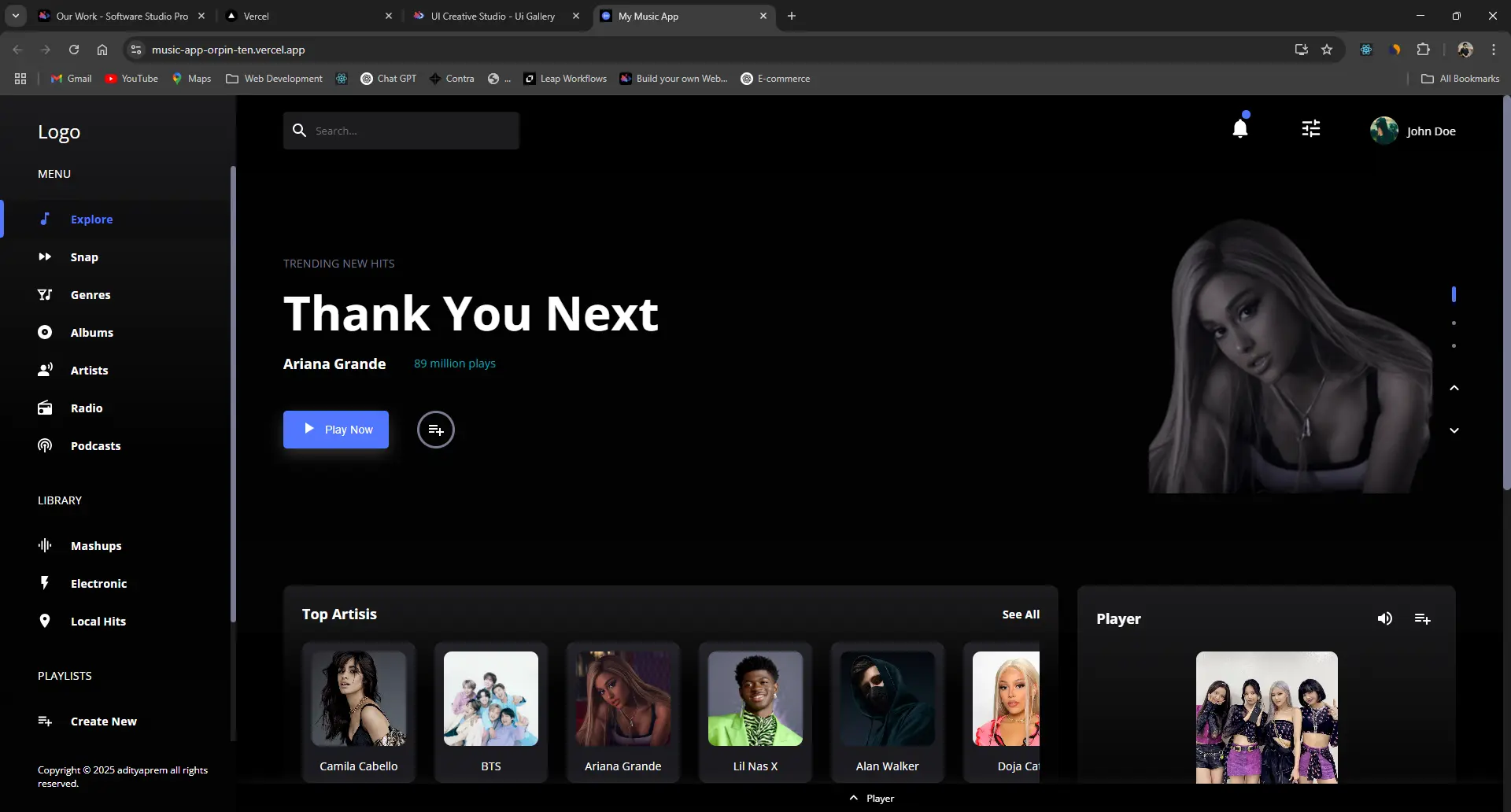Click in the Search input field

401,131
